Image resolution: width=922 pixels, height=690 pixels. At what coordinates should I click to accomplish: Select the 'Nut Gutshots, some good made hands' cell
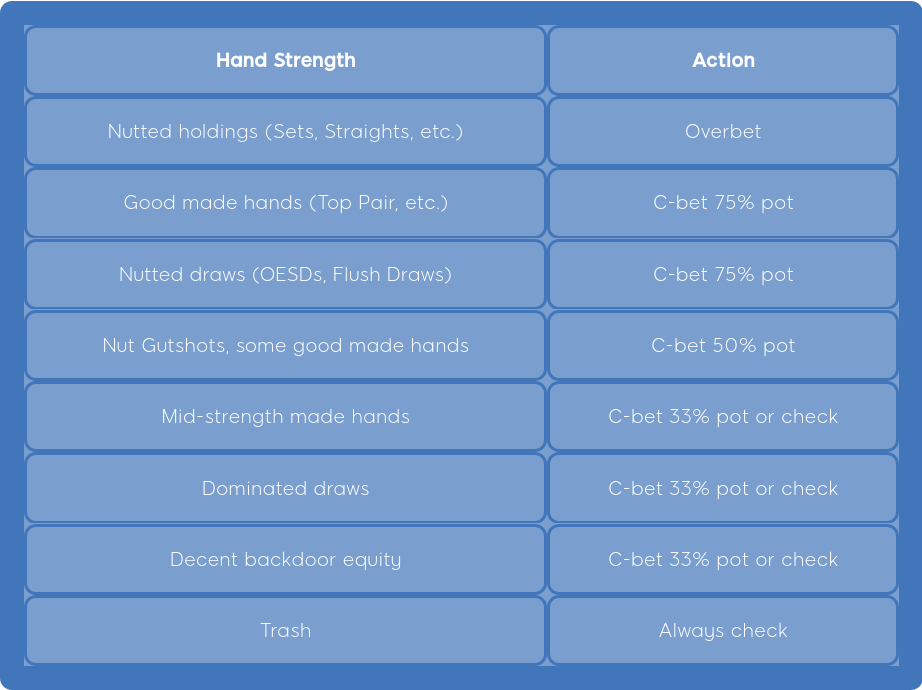pyautogui.click(x=285, y=346)
